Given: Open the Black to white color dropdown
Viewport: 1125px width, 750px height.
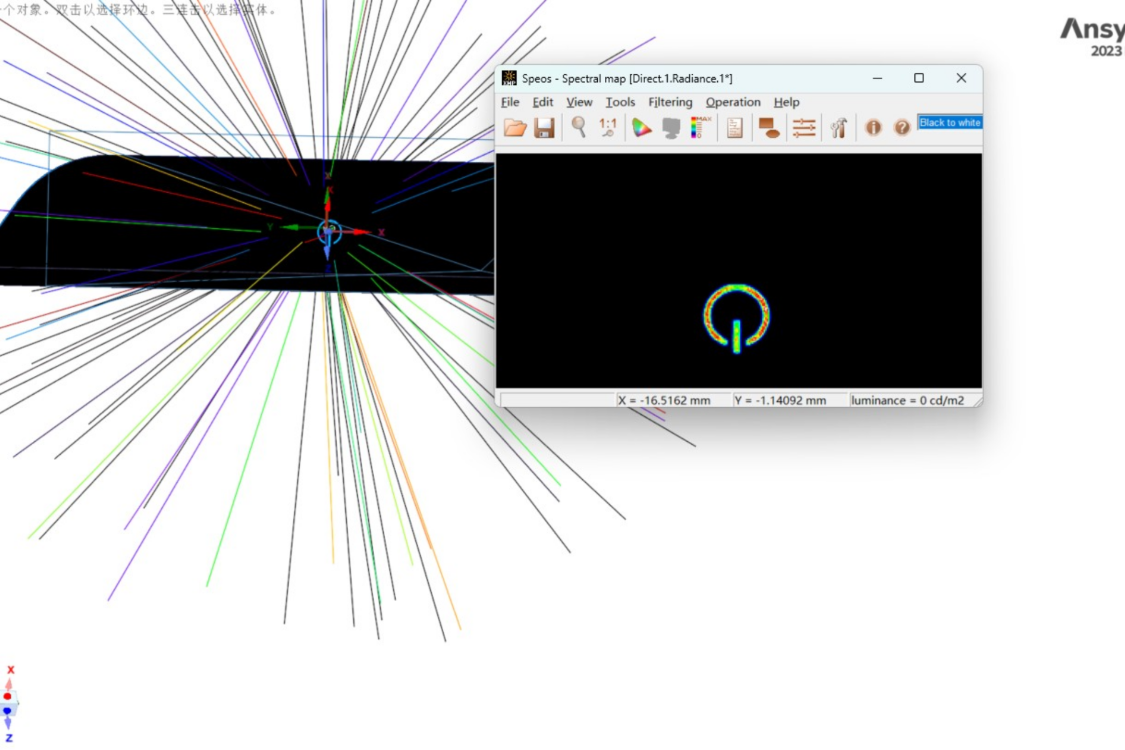Looking at the screenshot, I should point(950,122).
